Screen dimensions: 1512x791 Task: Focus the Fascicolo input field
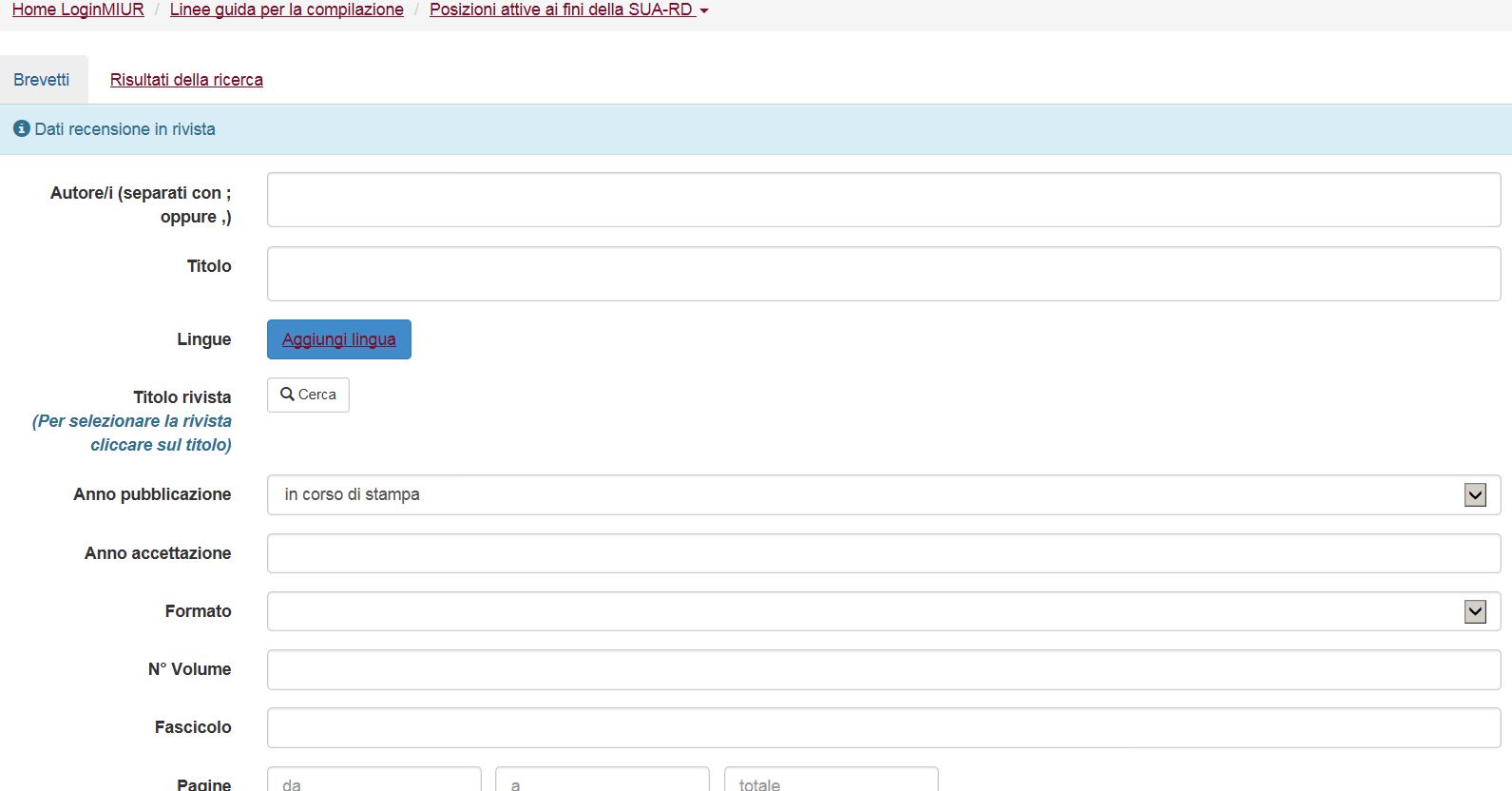883,728
